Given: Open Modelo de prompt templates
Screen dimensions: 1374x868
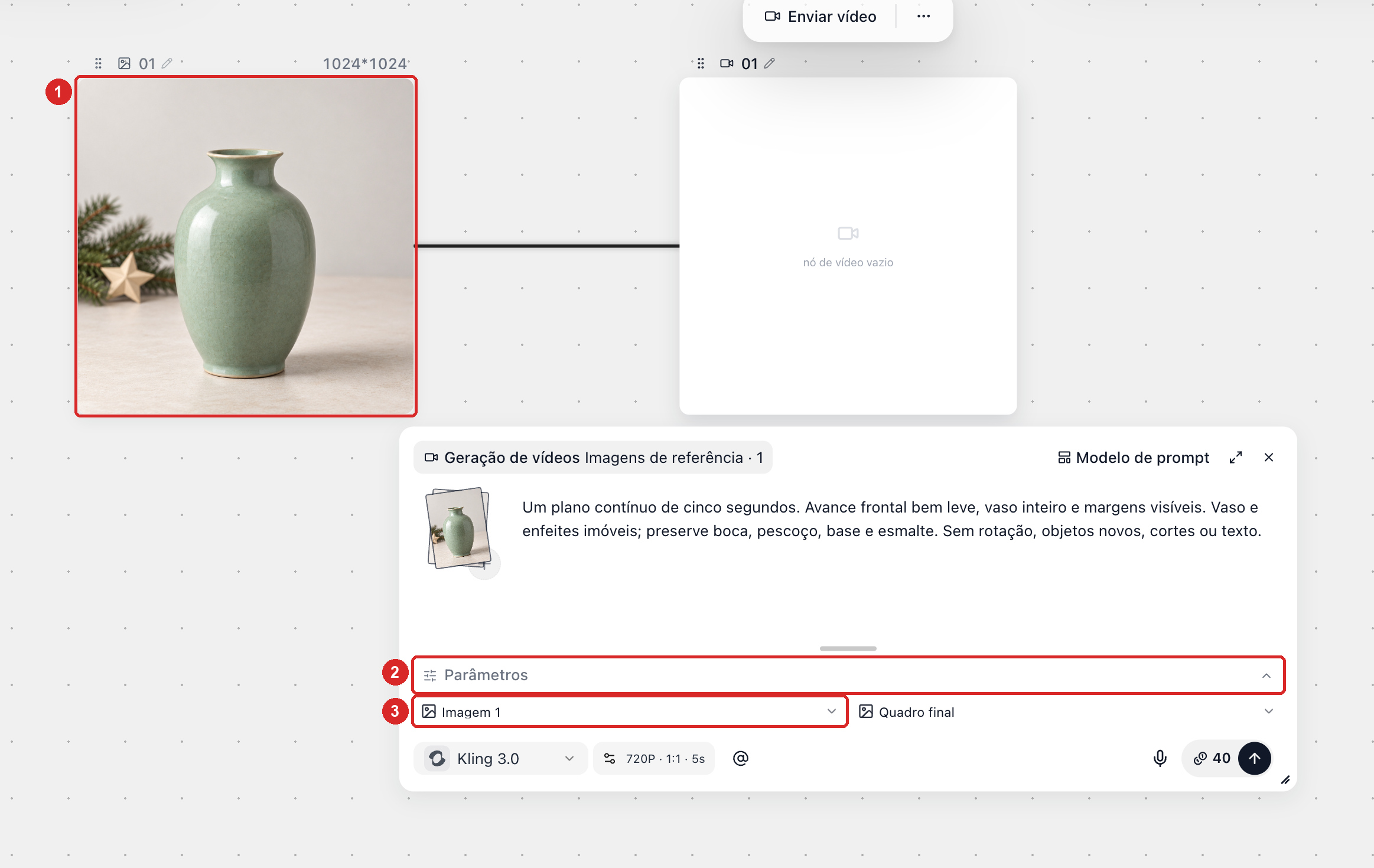Looking at the screenshot, I should [x=1133, y=458].
